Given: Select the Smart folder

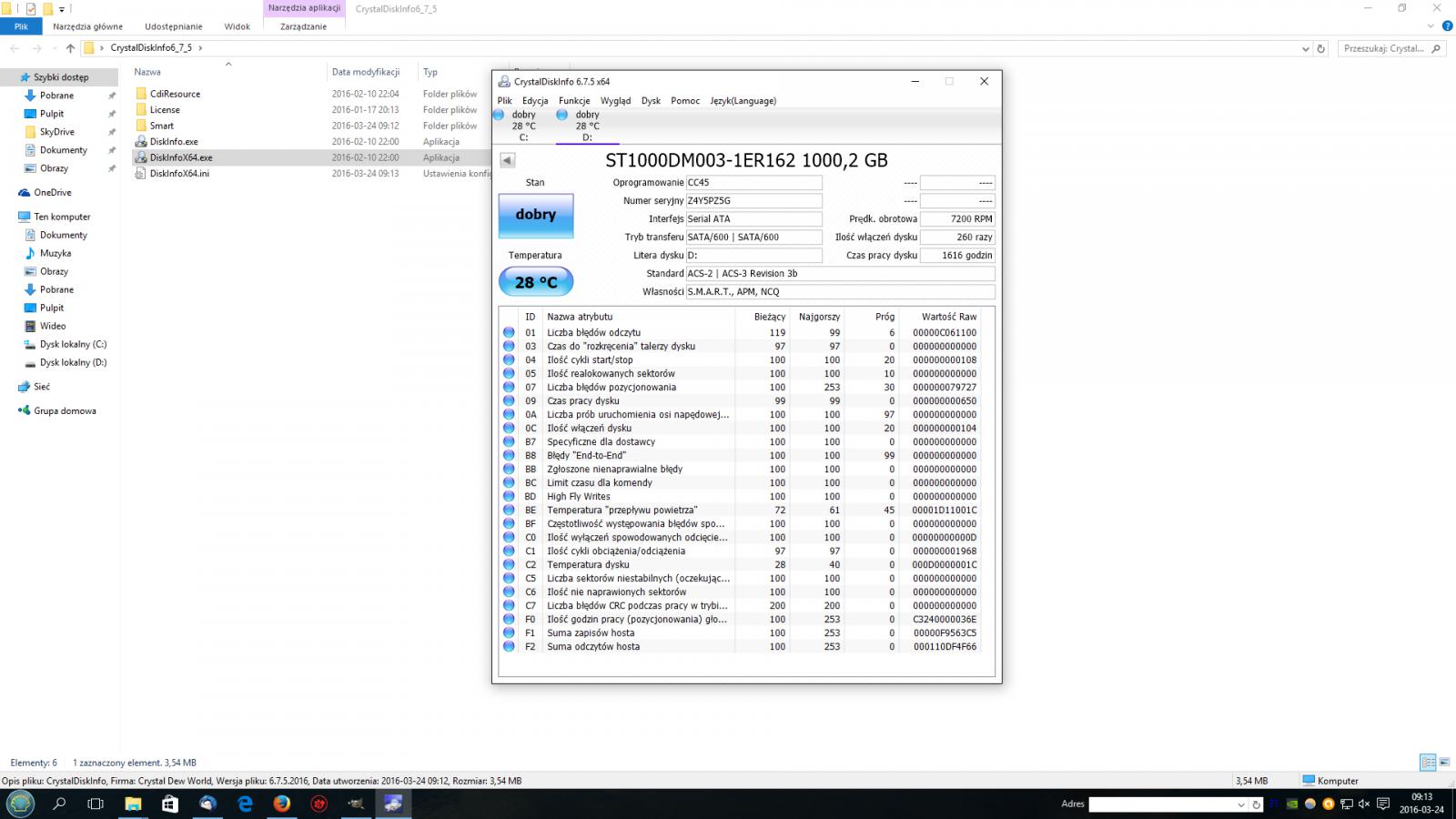Looking at the screenshot, I should click(162, 126).
